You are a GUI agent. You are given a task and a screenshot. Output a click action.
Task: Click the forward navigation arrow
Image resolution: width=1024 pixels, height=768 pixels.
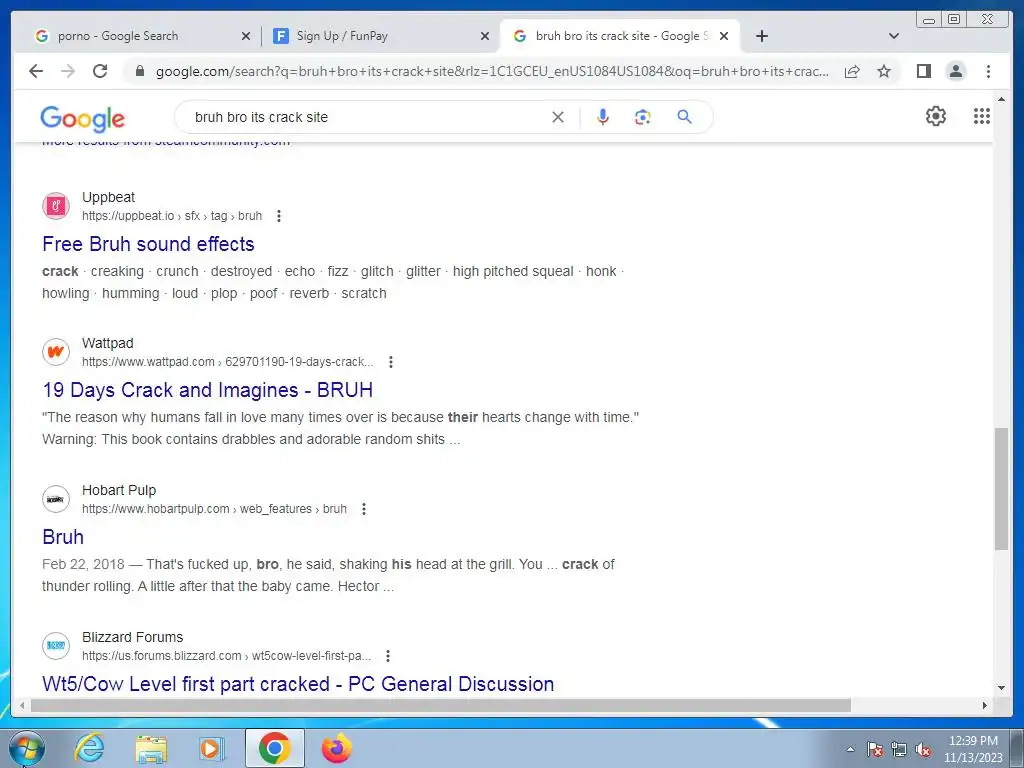(x=68, y=71)
